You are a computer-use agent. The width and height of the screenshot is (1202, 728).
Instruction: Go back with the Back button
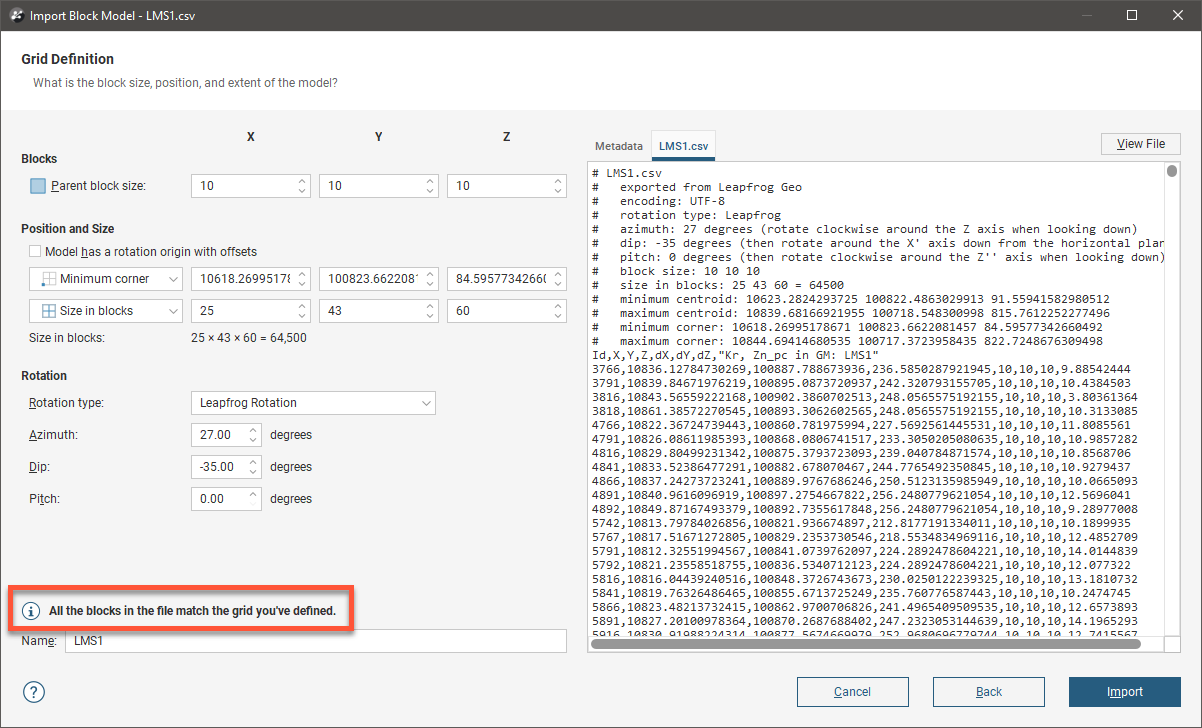[988, 692]
